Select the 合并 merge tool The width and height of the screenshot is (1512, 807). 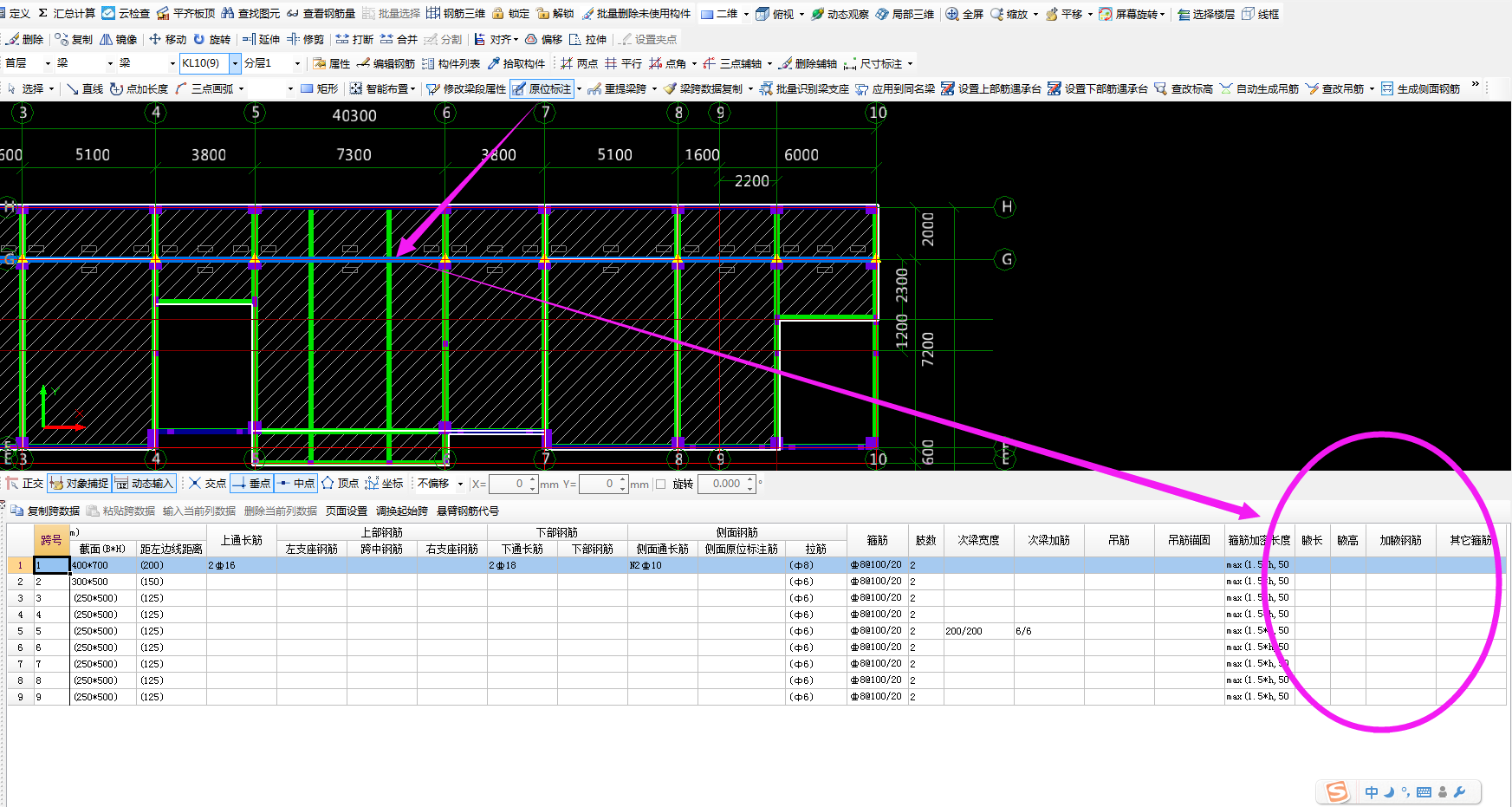click(399, 39)
